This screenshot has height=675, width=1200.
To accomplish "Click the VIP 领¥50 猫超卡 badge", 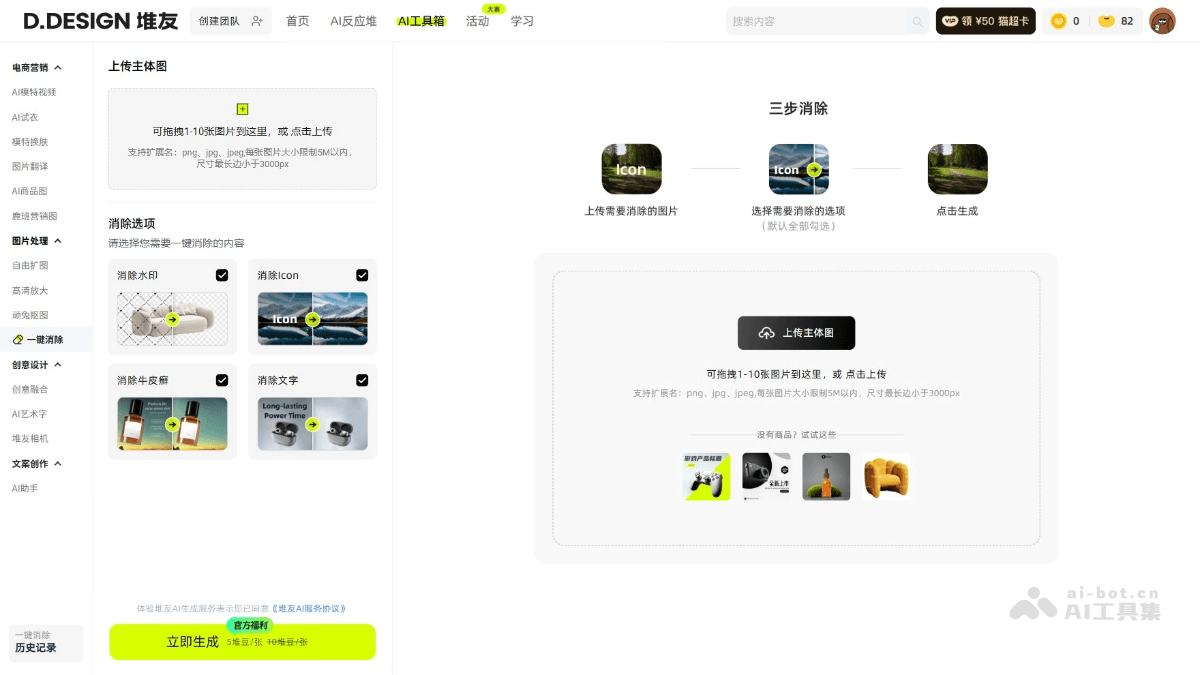I will coord(985,20).
